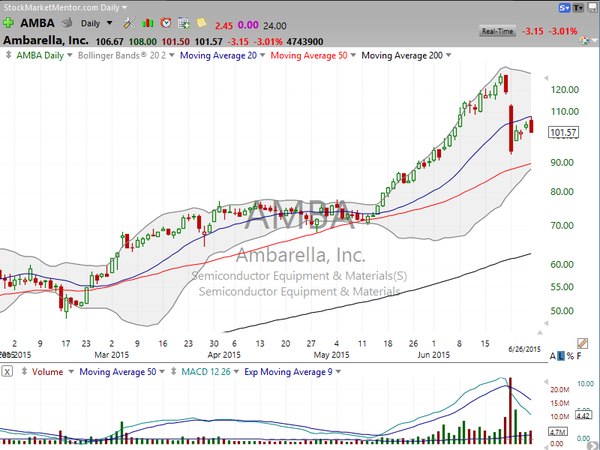
Task: Click the 4.7M volume value marker
Action: coord(558,432)
